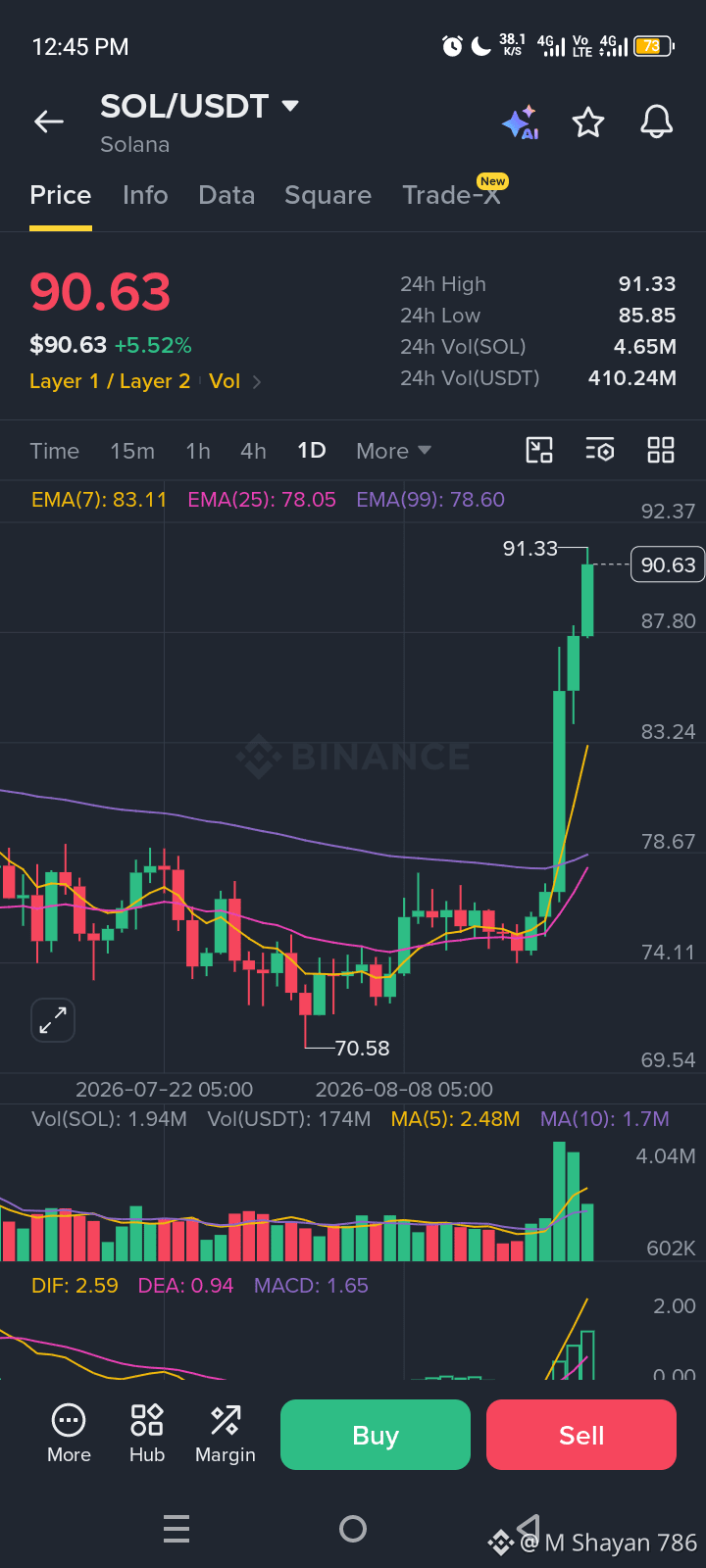Open the Layer 1 / Layer 2 category link
The image size is (706, 1568).
point(110,381)
